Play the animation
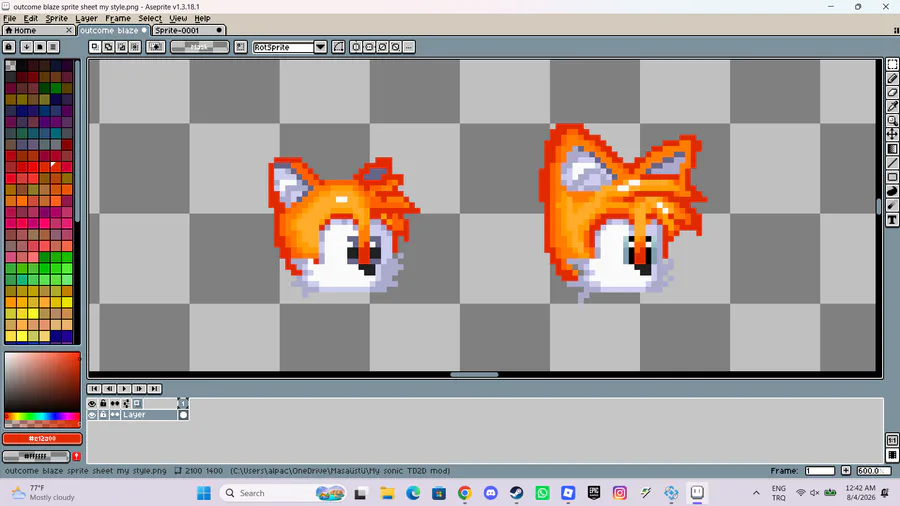Viewport: 900px width, 506px height. [124, 388]
